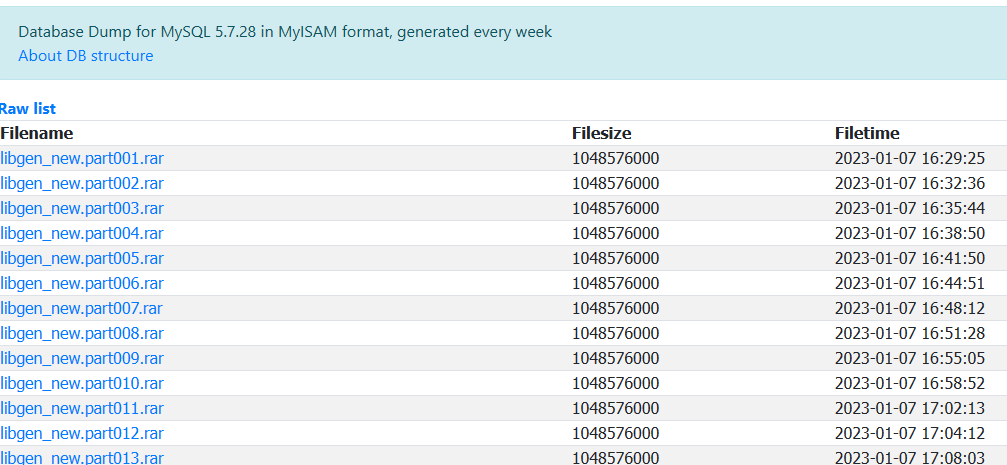Open libgen_new.part013.rar at the bottom

82,457
